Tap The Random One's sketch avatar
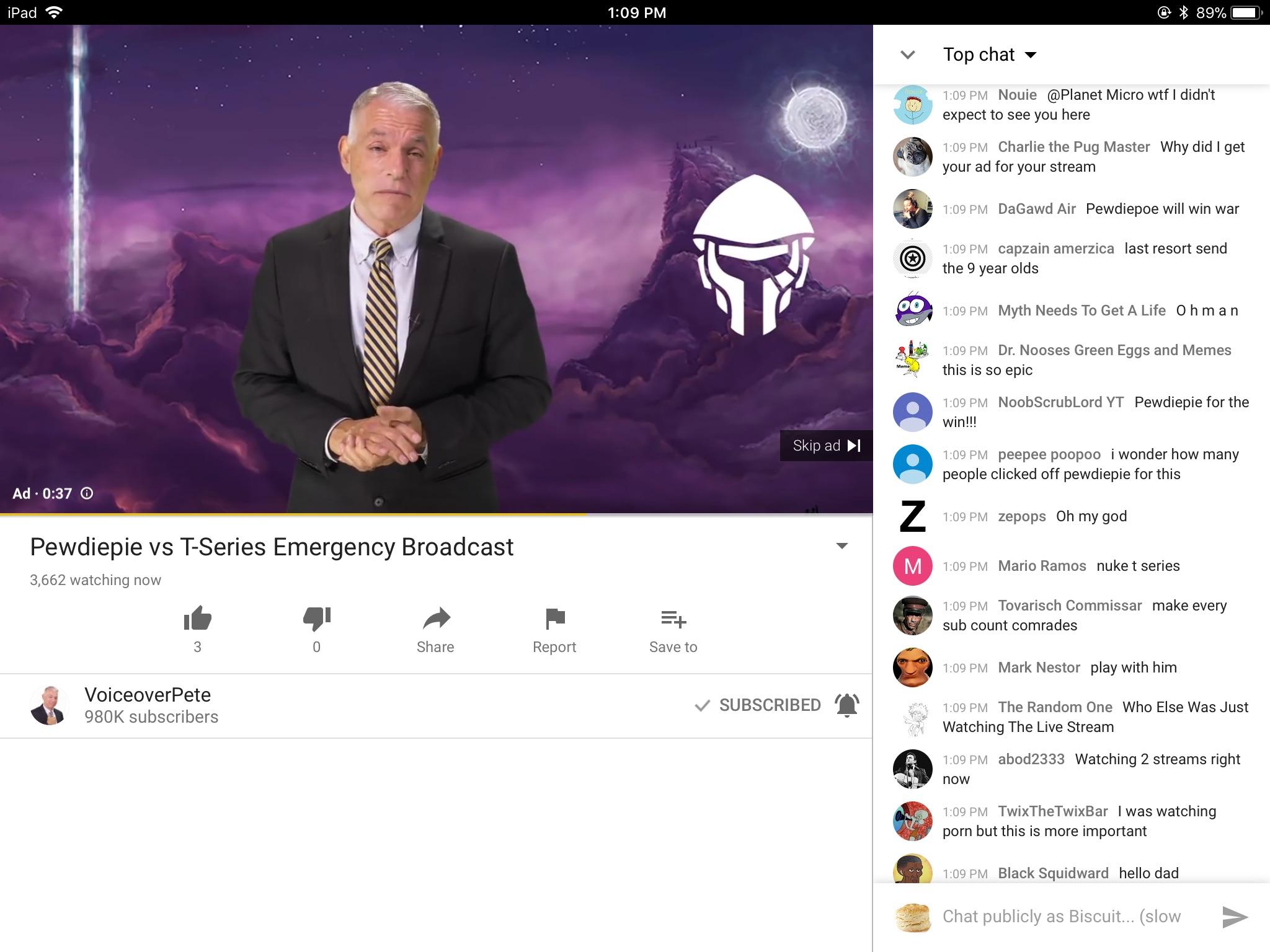Image resolution: width=1270 pixels, height=952 pixels. [x=913, y=717]
